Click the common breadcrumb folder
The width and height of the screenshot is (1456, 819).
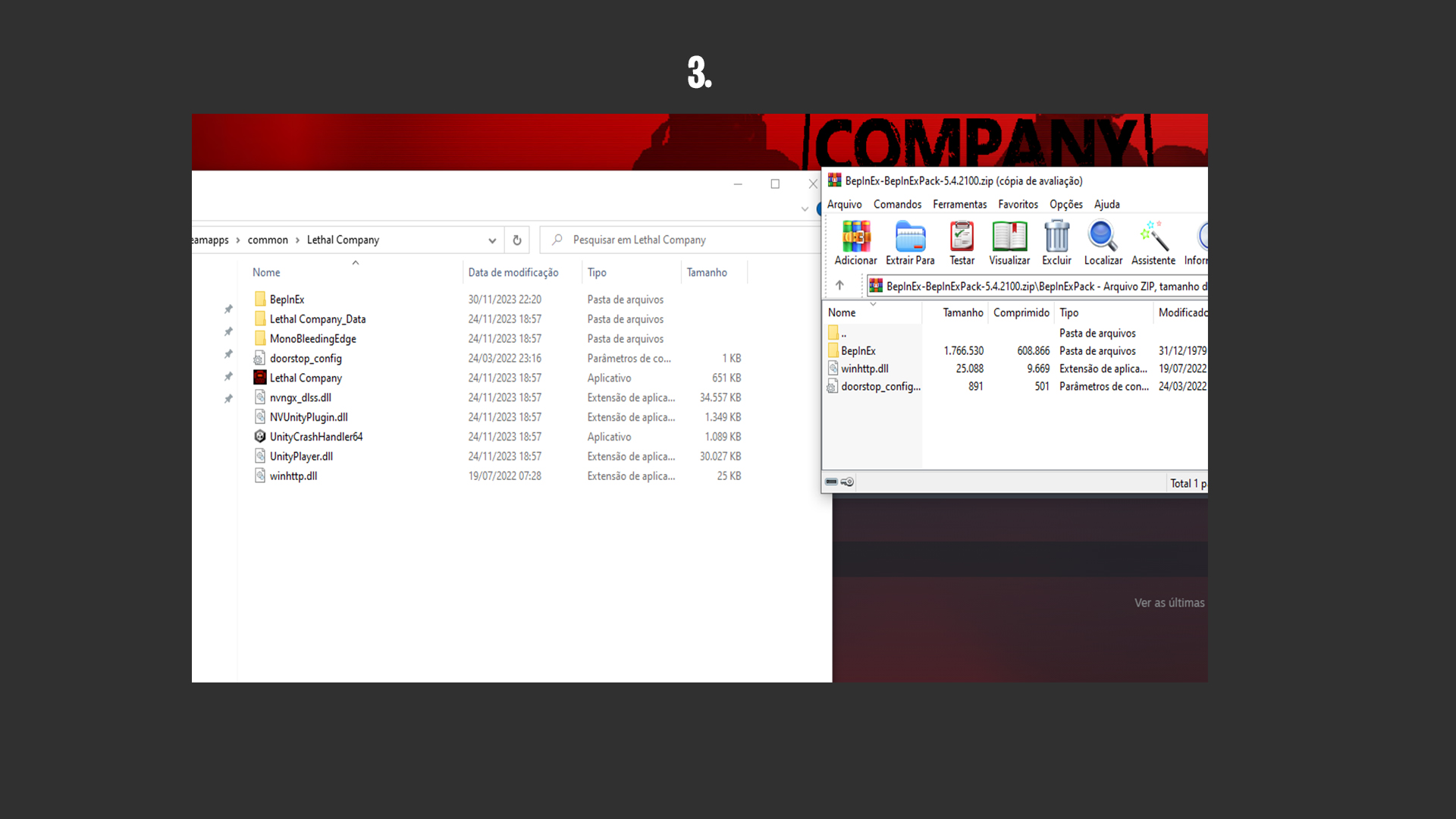pos(268,240)
